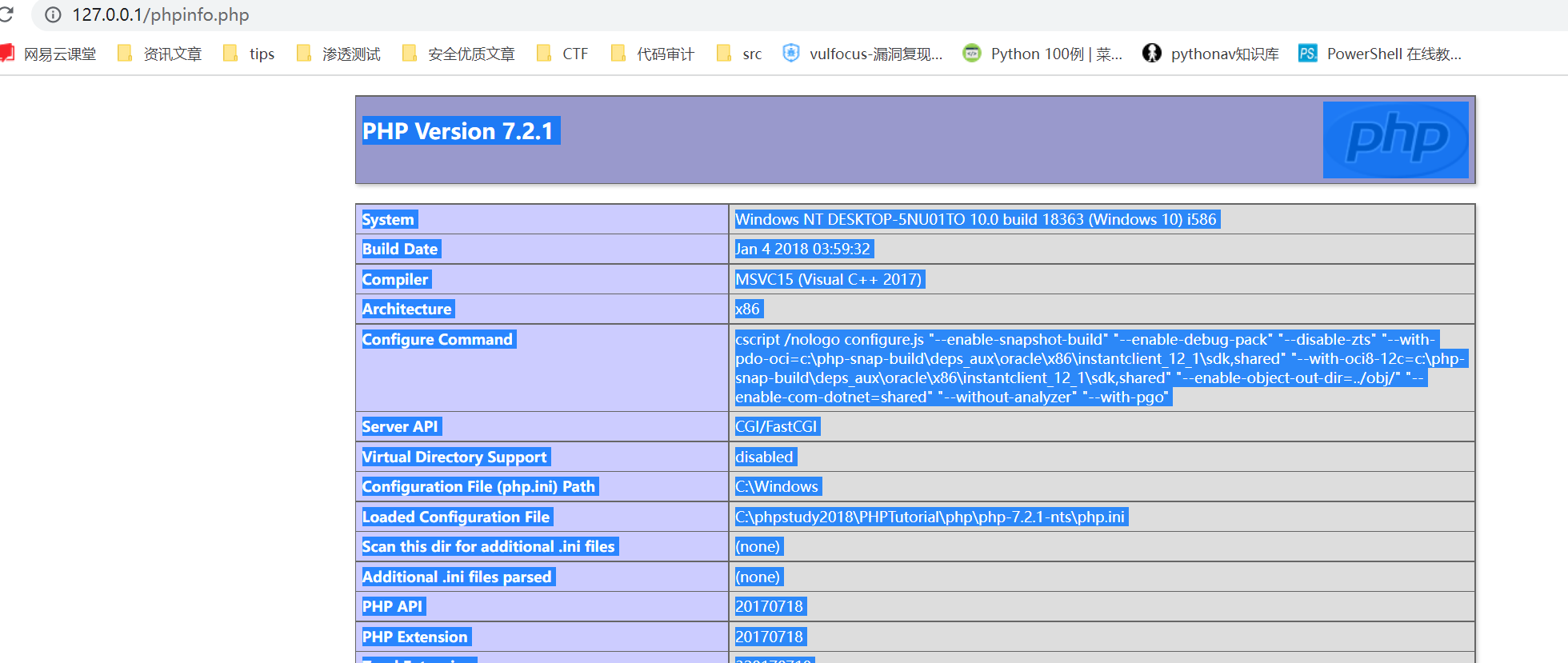Click the Configure Command label cell
This screenshot has height=663, width=1568.
[x=437, y=340]
